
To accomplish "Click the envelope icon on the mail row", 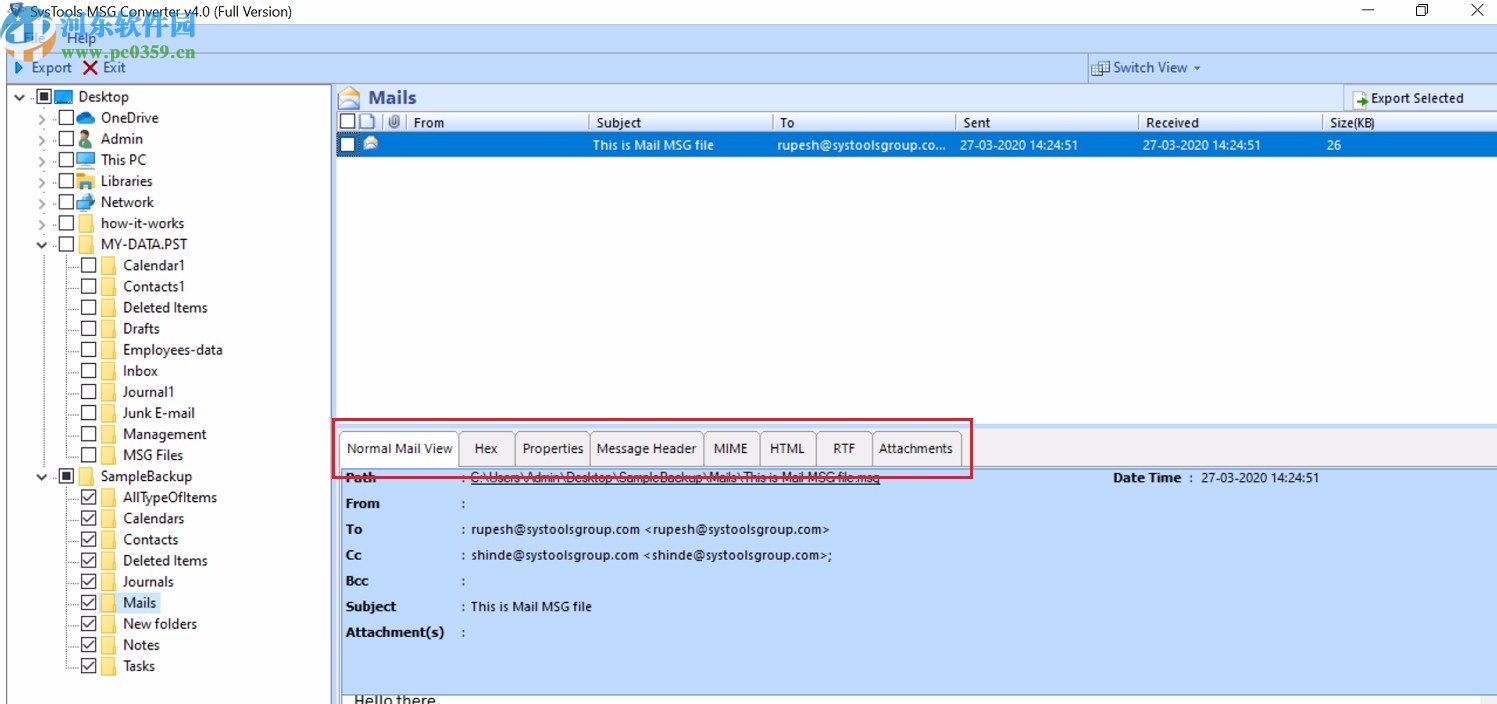I will [x=371, y=144].
